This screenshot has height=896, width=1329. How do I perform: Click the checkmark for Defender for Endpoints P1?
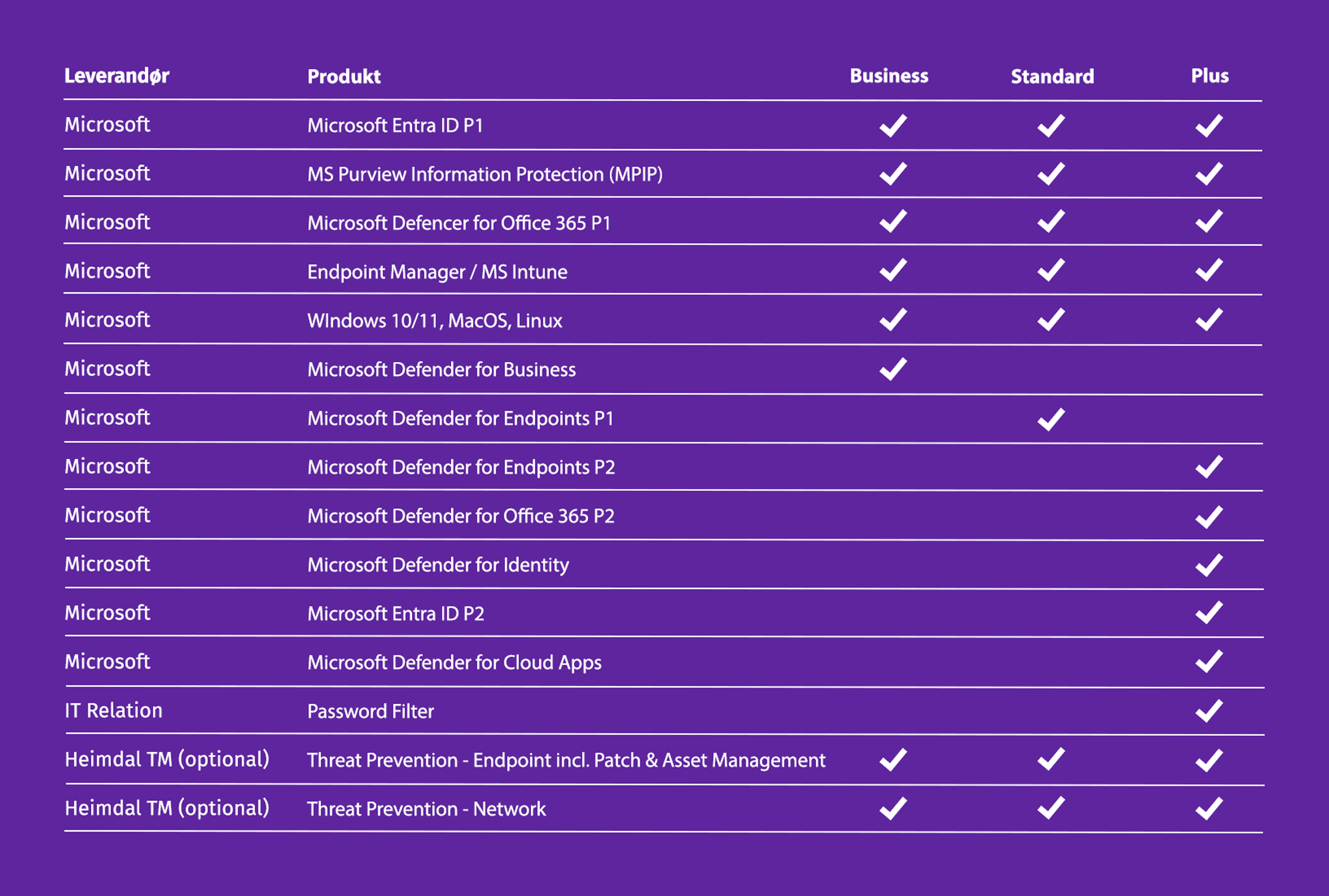pyautogui.click(x=1051, y=419)
